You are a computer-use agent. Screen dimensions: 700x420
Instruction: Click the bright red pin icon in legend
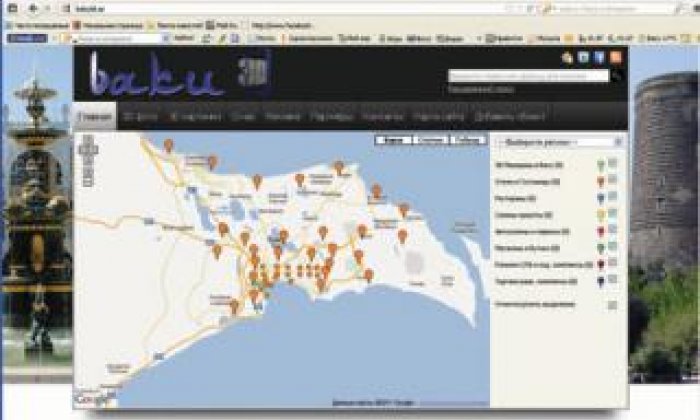tap(601, 232)
